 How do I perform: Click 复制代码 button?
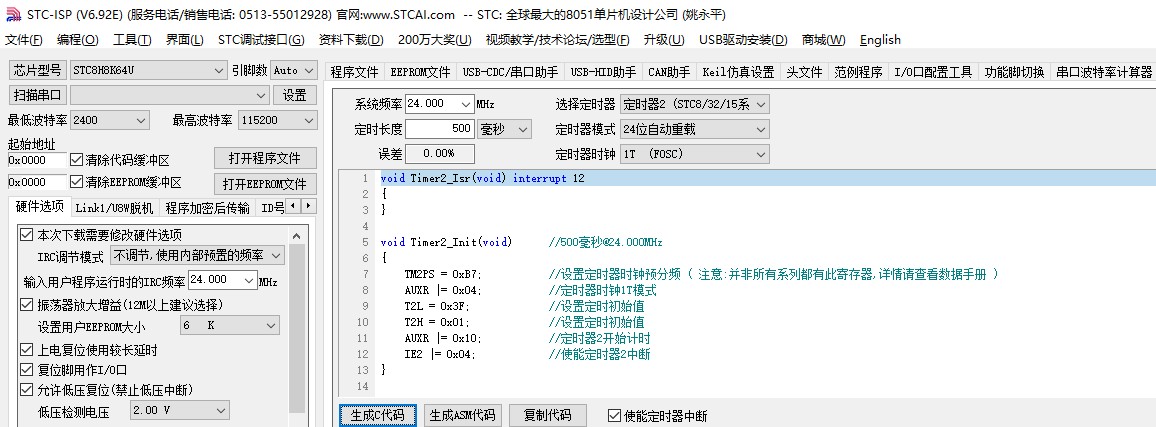pyautogui.click(x=548, y=415)
